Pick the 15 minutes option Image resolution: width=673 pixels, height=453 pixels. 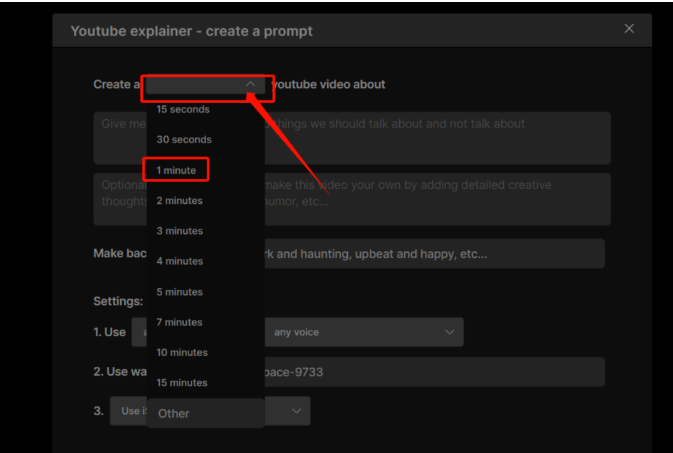click(182, 382)
